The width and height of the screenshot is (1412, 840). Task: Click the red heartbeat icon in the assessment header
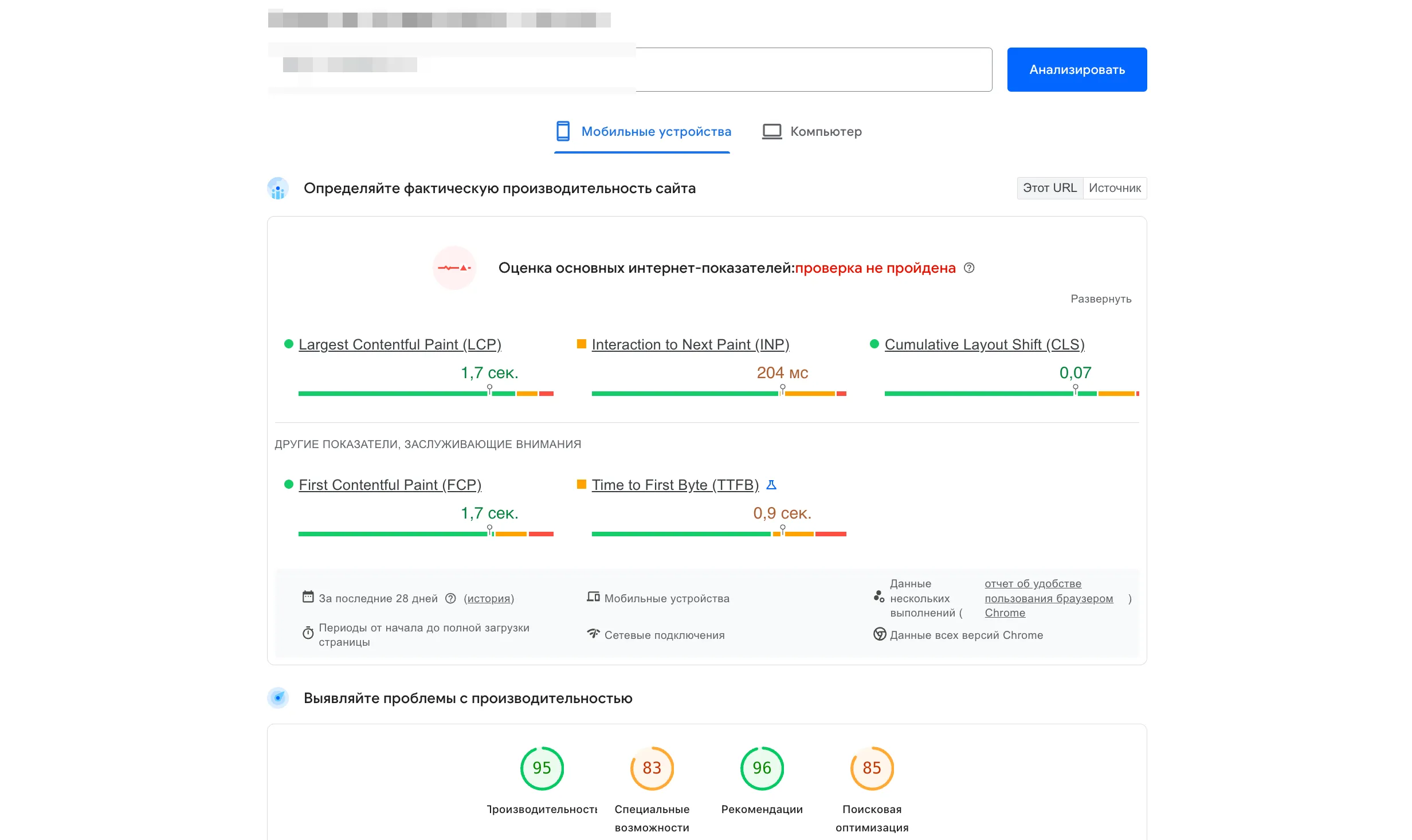click(454, 267)
